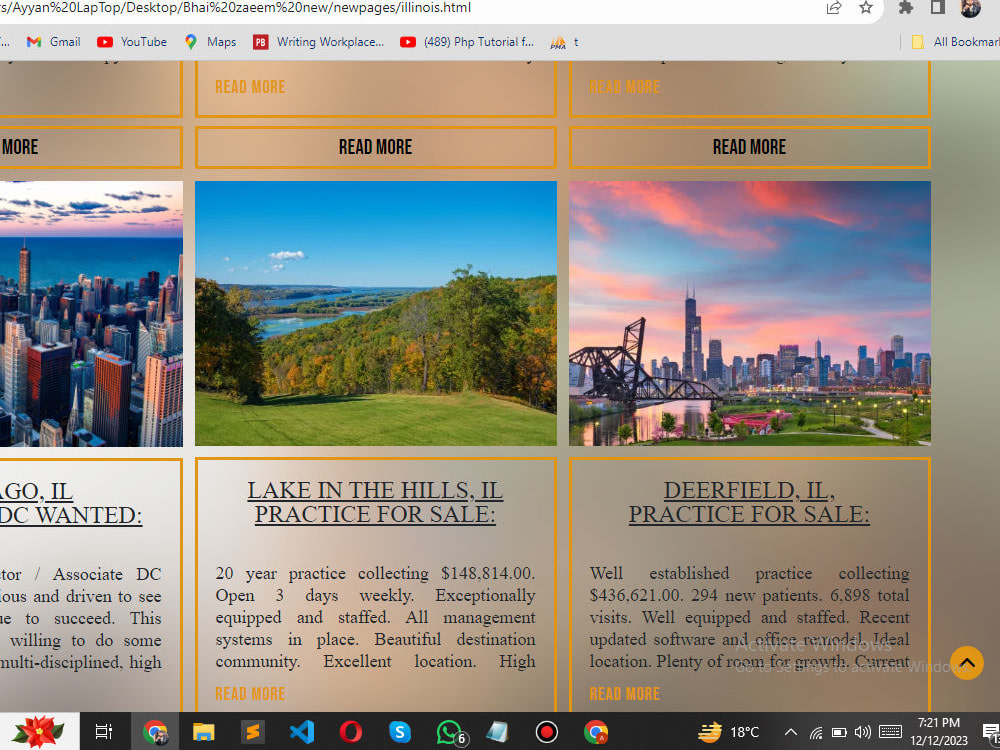The height and width of the screenshot is (750, 1000).
Task: Show hidden system tray icons
Action: pyautogui.click(x=790, y=732)
